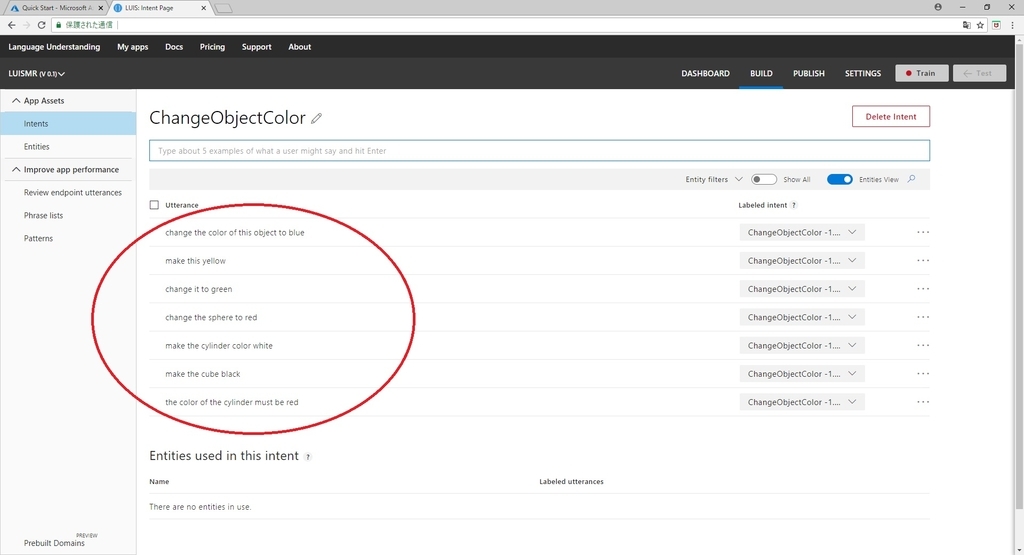Click the help icon beside Entities used in this intent
The height and width of the screenshot is (555, 1024).
(x=308, y=457)
